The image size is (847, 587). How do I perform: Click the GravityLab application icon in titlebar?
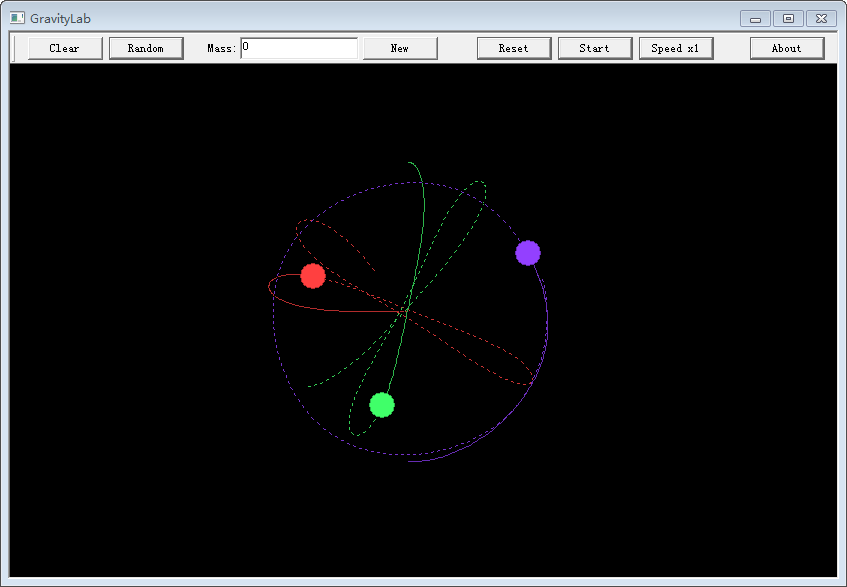point(15,17)
